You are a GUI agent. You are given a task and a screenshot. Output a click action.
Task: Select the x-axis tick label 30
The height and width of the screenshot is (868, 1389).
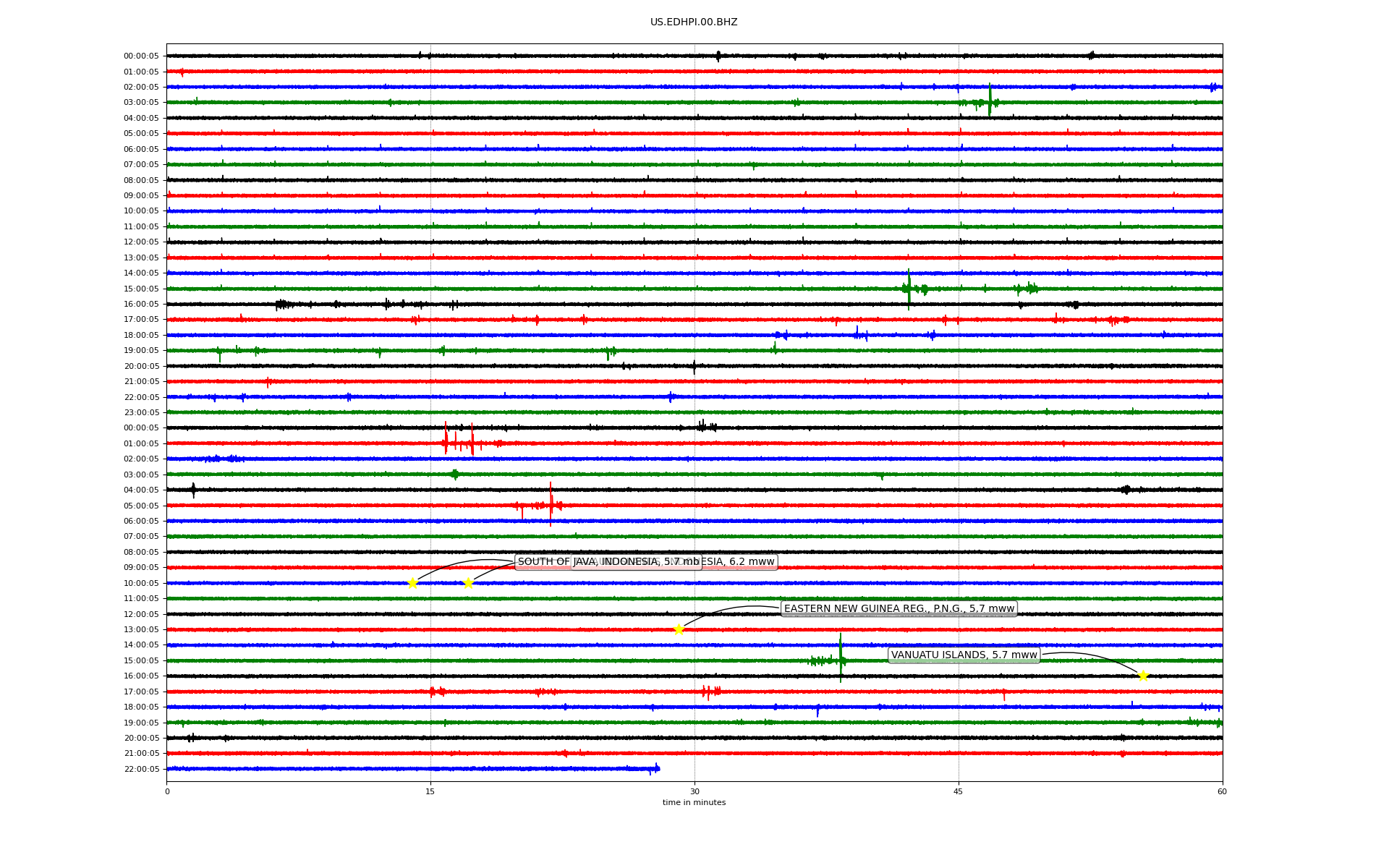click(694, 791)
